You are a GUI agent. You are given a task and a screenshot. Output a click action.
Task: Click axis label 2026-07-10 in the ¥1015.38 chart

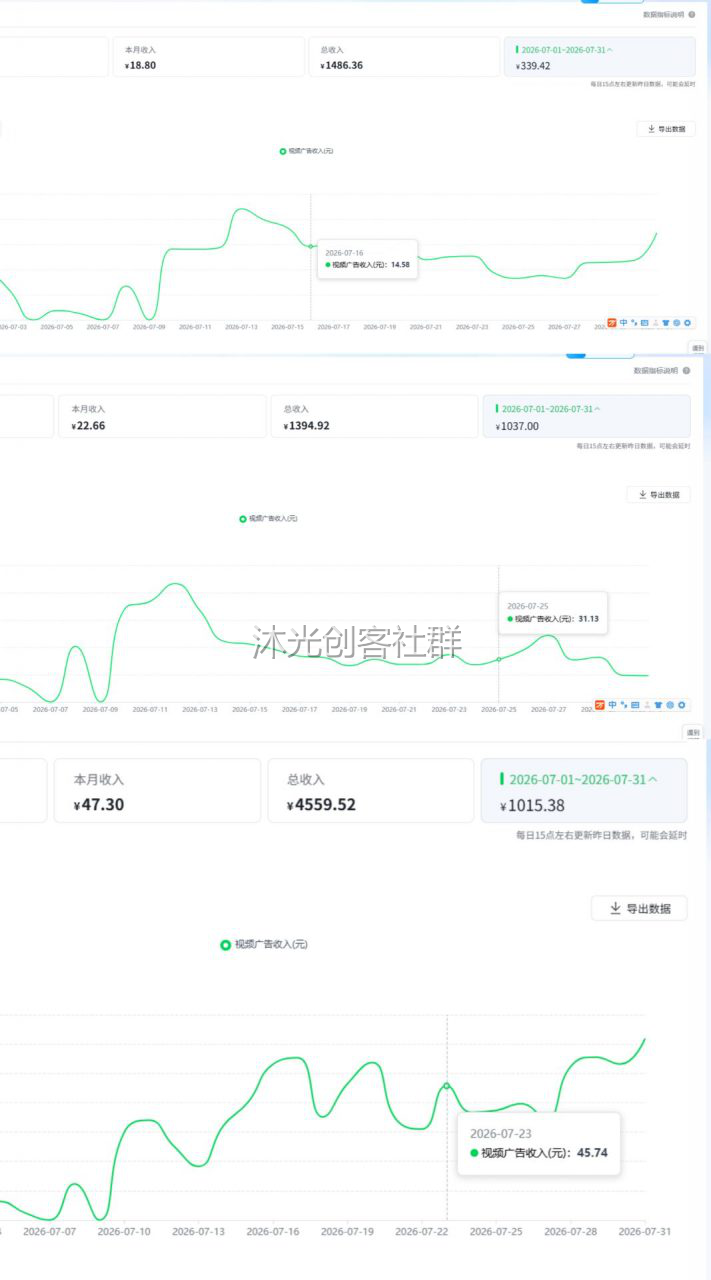[x=124, y=1232]
